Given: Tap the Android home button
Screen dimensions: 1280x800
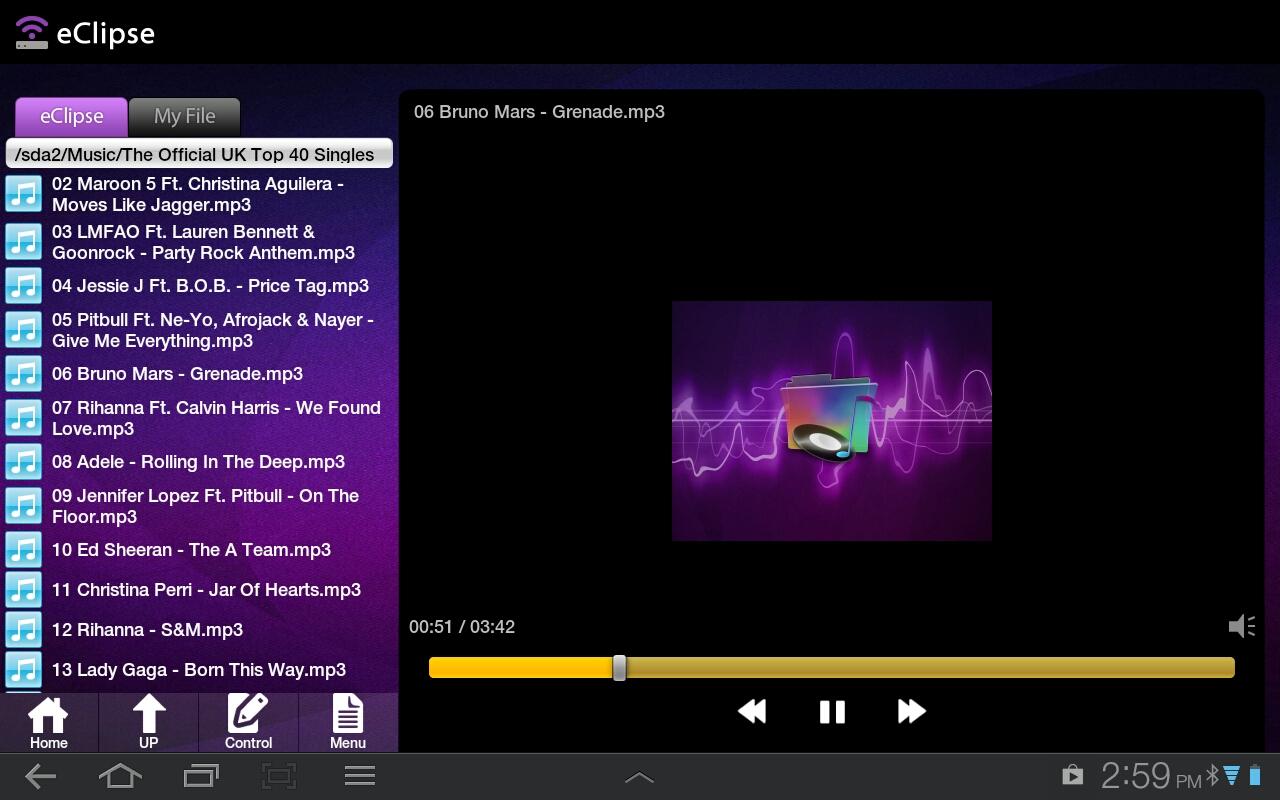Looking at the screenshot, I should pos(120,776).
